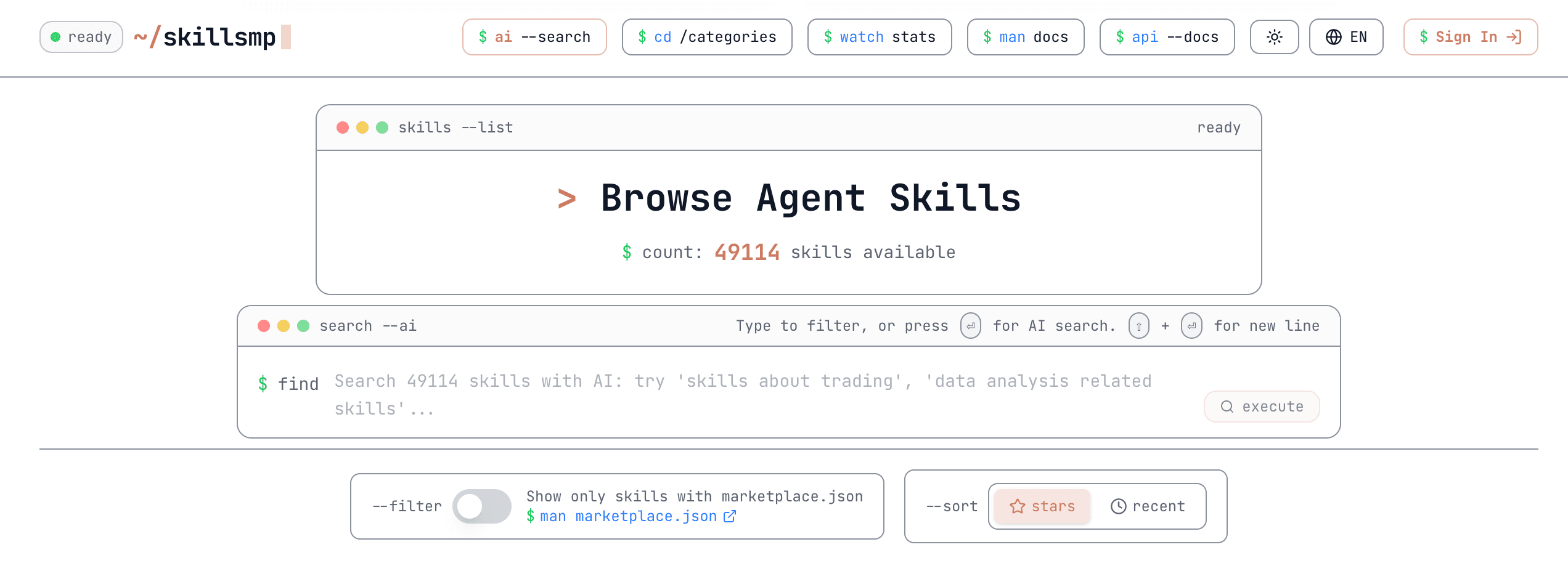Toggle light/dark theme via sun icon
Viewport: 1568px width, 563px height.
1274,37
